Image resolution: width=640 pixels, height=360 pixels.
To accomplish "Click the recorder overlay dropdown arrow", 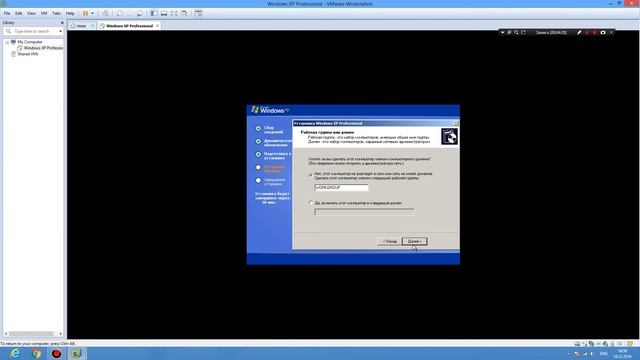I will pos(502,32).
